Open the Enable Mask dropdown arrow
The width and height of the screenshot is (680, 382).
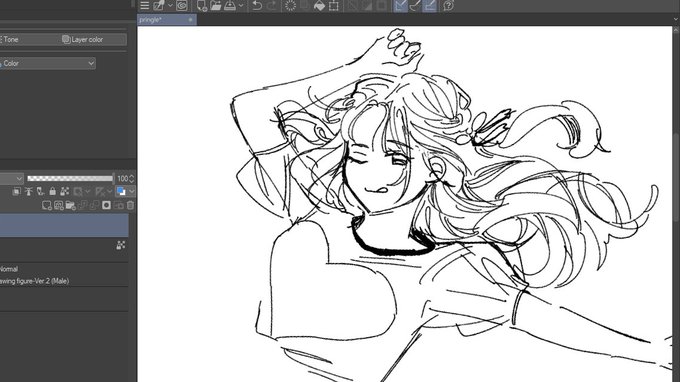tap(88, 191)
